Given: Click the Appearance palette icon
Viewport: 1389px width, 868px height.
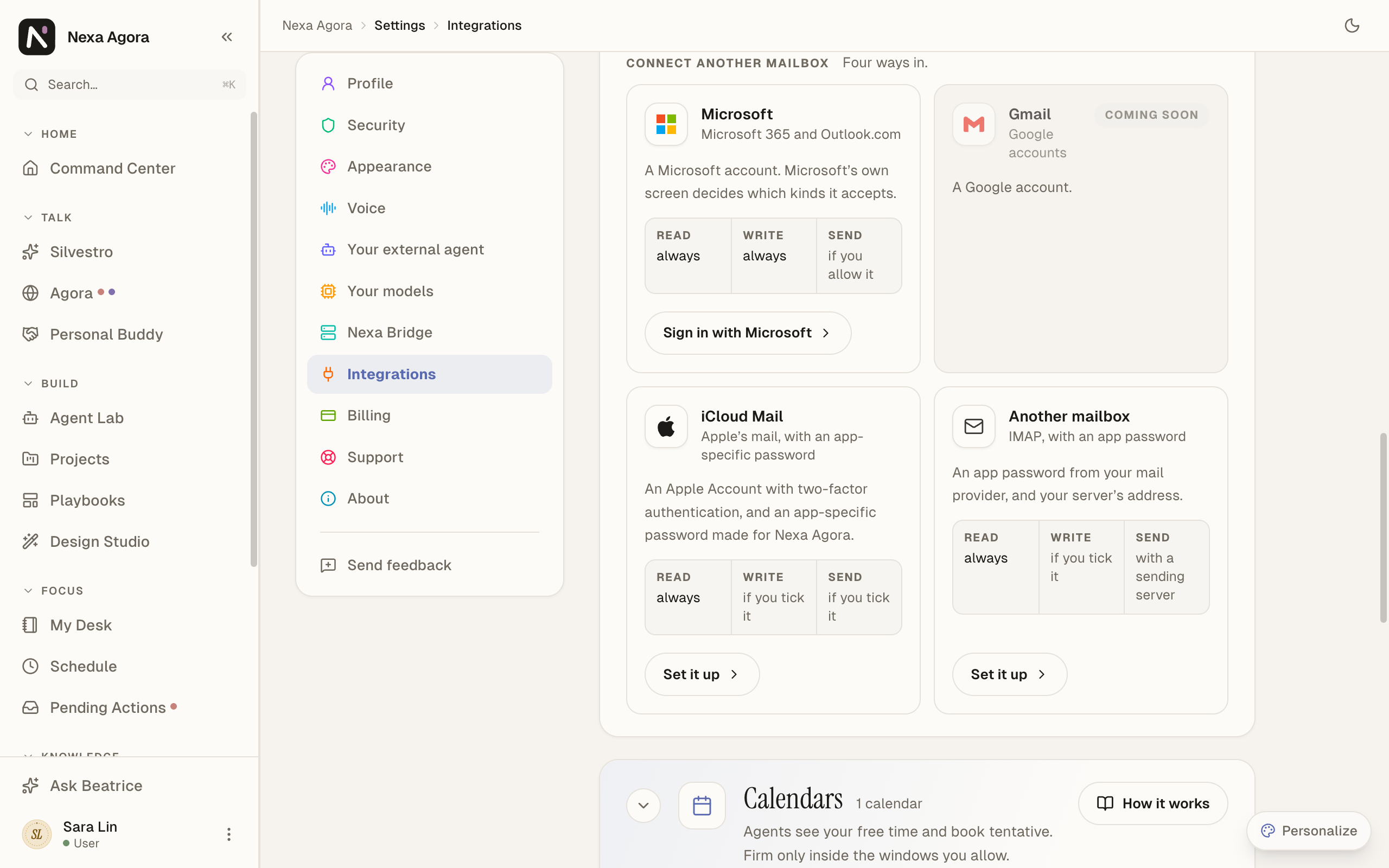Looking at the screenshot, I should tap(328, 167).
